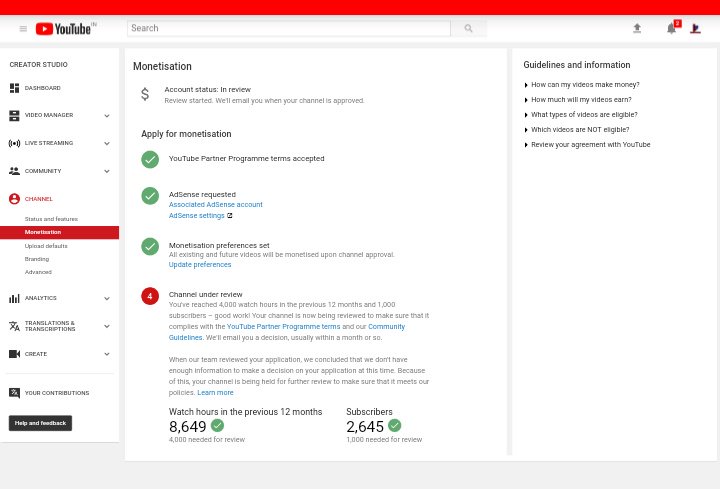Open Upload defaults sidebar item
The image size is (720, 489).
click(46, 246)
